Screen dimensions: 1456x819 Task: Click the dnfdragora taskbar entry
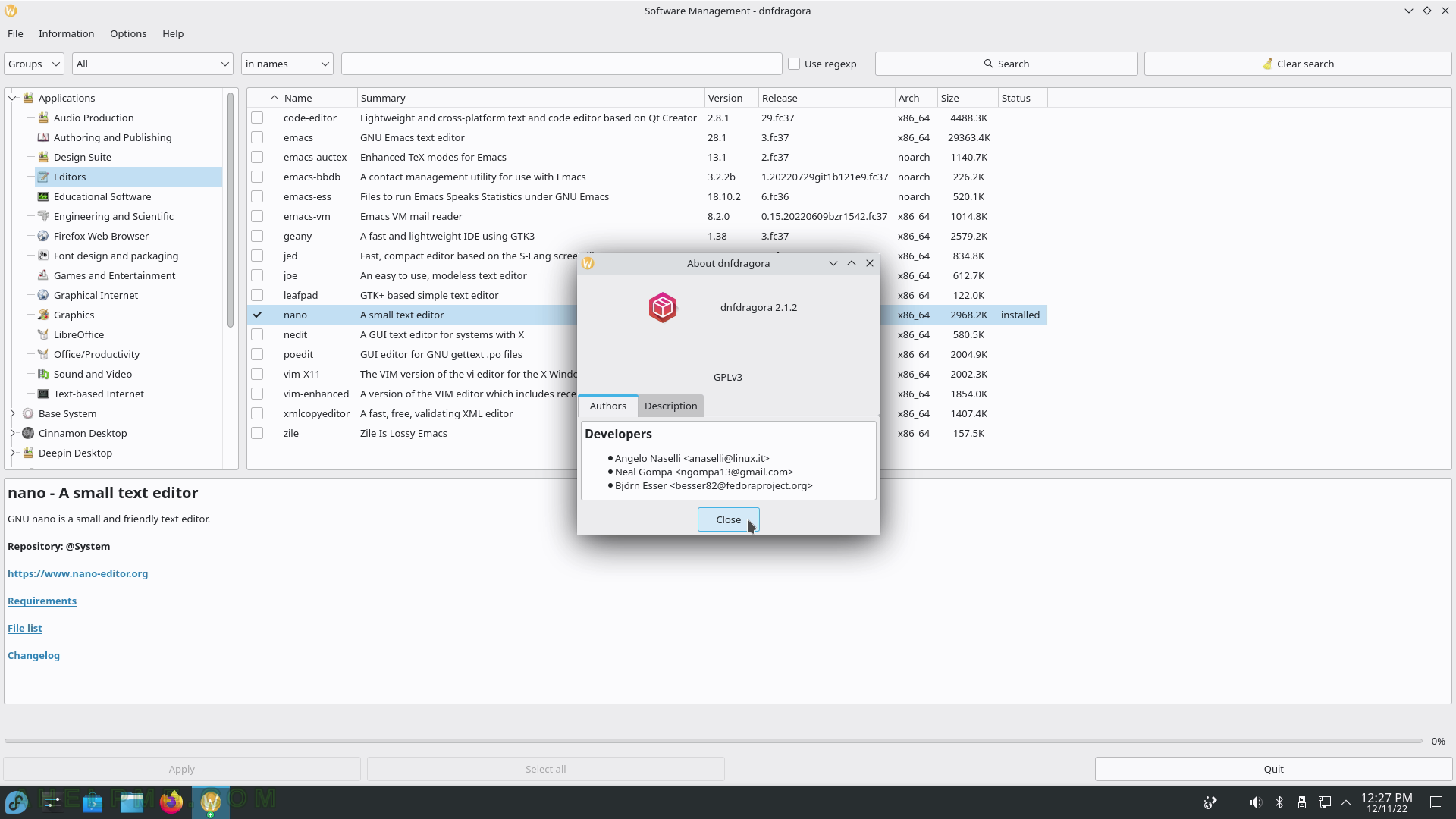[x=211, y=802]
